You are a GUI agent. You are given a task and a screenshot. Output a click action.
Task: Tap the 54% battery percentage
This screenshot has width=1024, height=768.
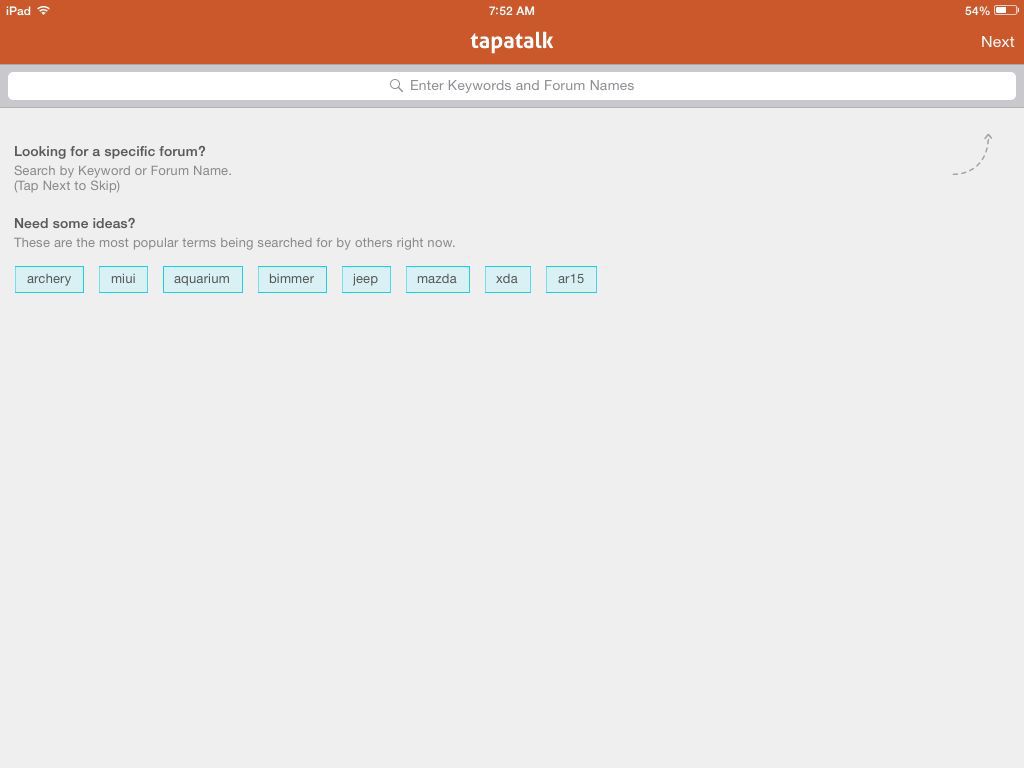(977, 11)
